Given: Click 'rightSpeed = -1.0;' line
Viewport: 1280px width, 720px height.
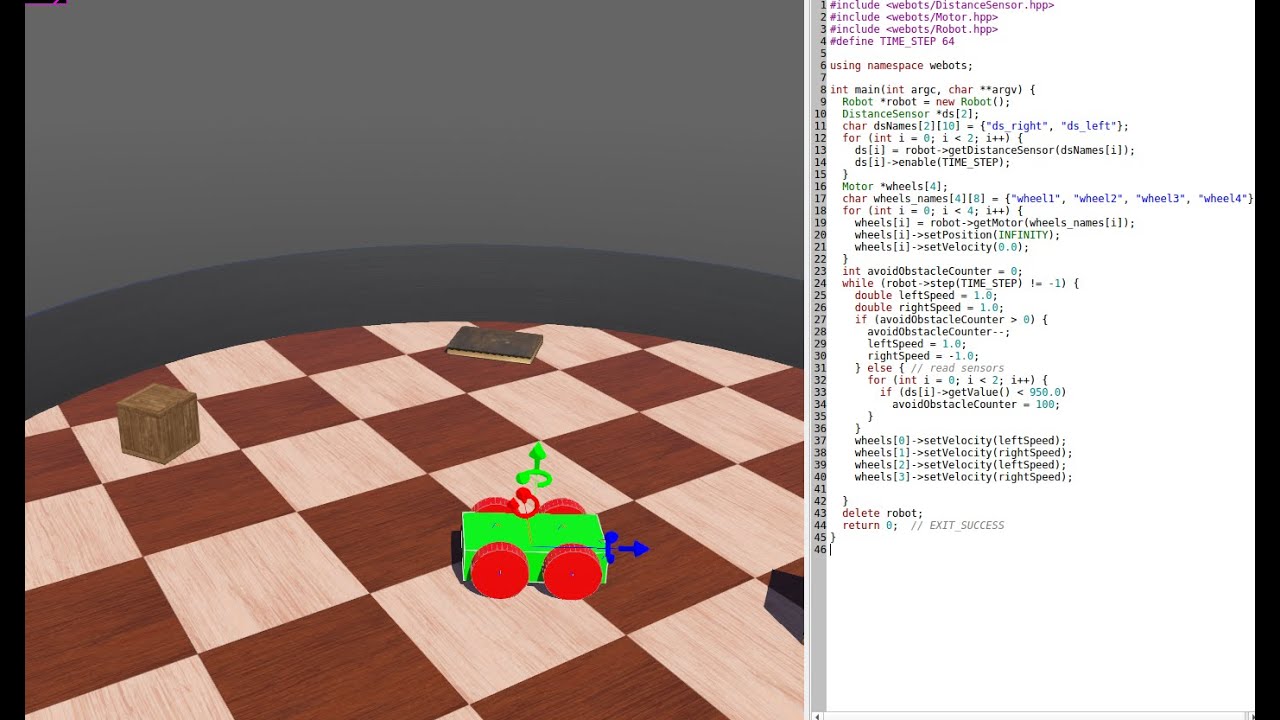Looking at the screenshot, I should [923, 354].
